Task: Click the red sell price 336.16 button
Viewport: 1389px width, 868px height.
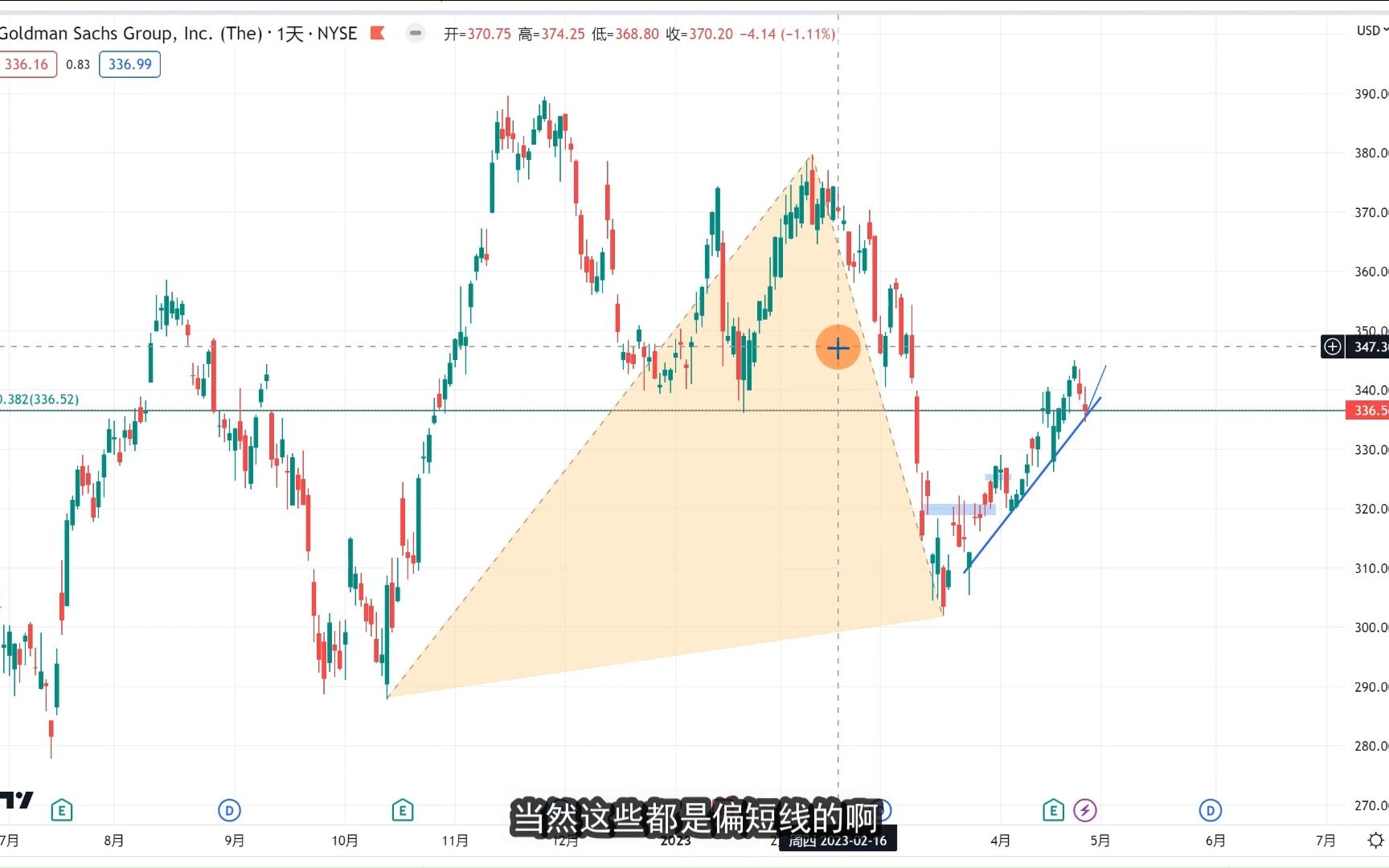Action: pyautogui.click(x=27, y=64)
